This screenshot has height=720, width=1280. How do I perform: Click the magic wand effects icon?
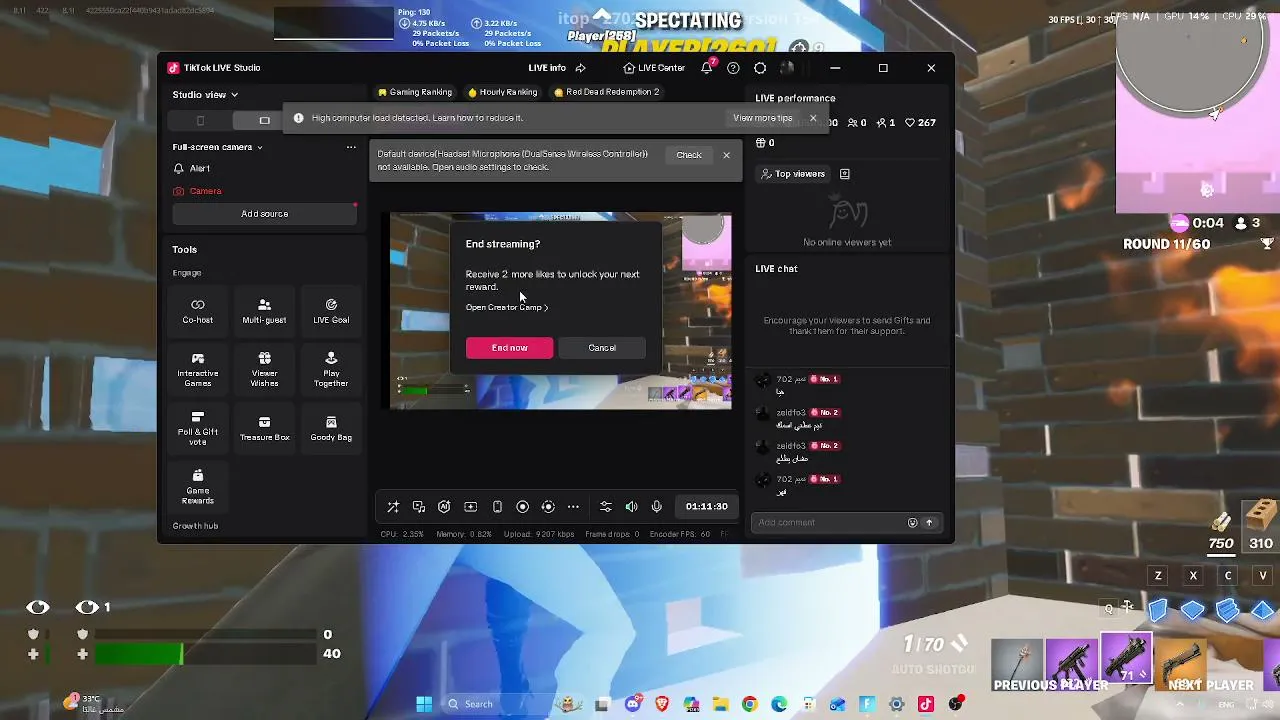(x=393, y=507)
